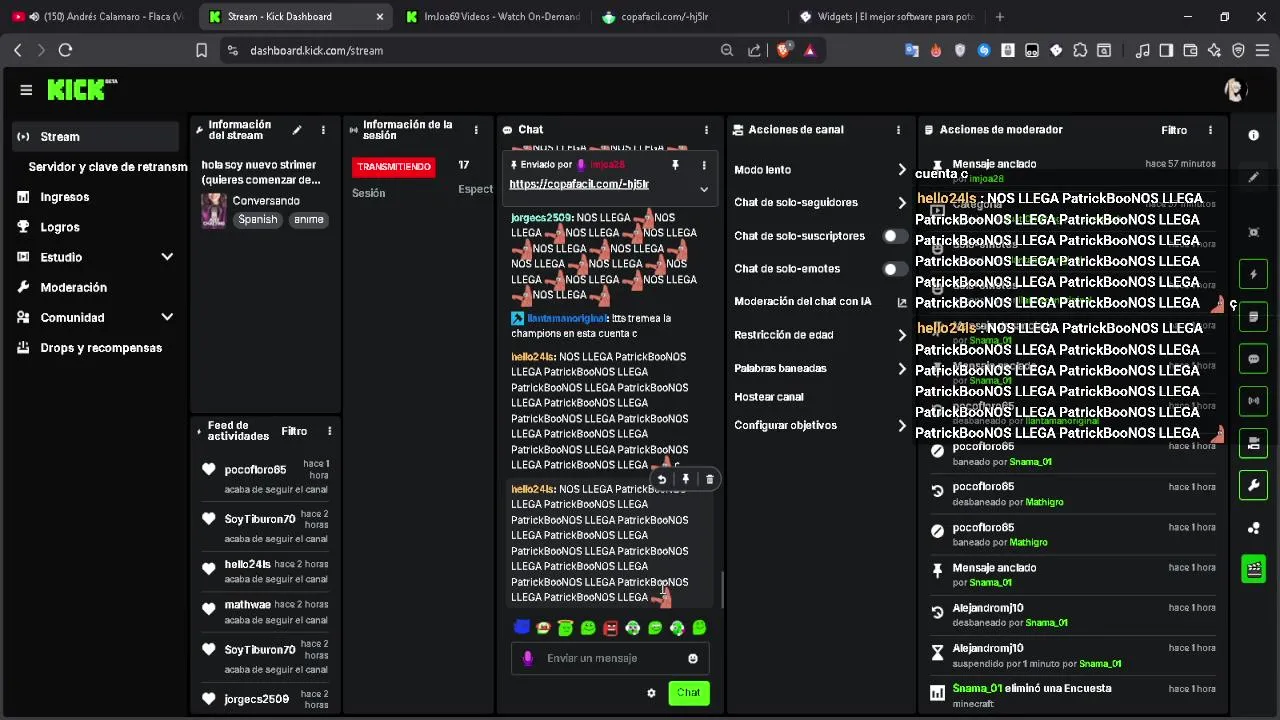Open Información del stream panel options menu
Image resolution: width=1280 pixels, height=720 pixels.
tap(323, 130)
